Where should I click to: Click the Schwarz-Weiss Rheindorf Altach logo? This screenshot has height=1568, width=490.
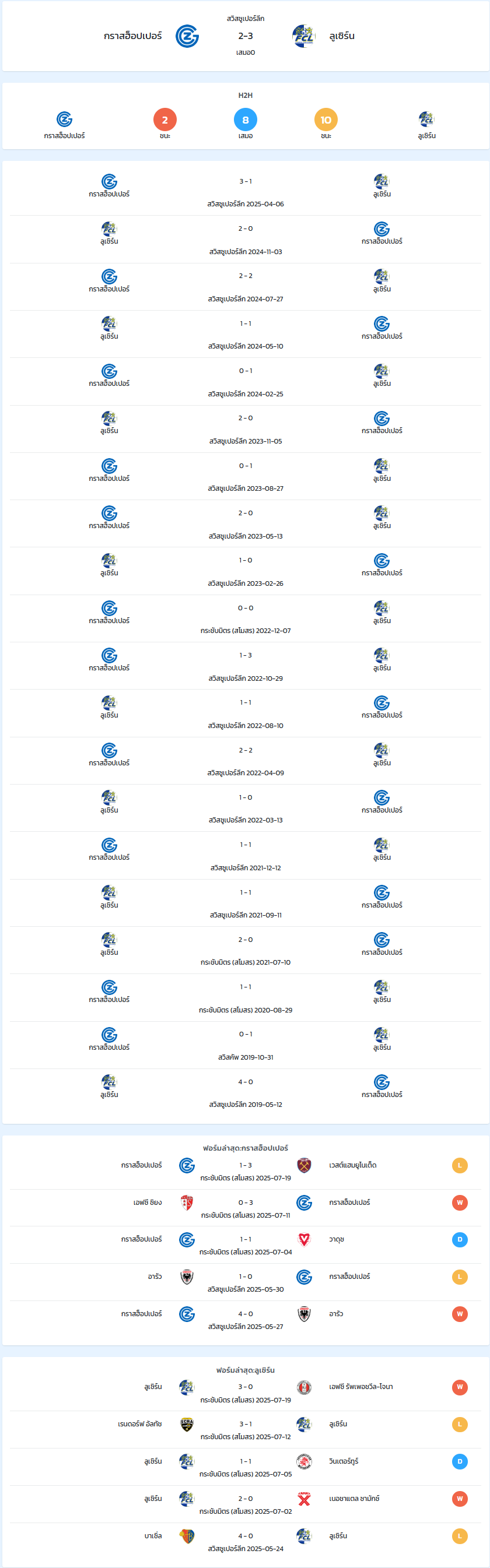click(187, 1425)
